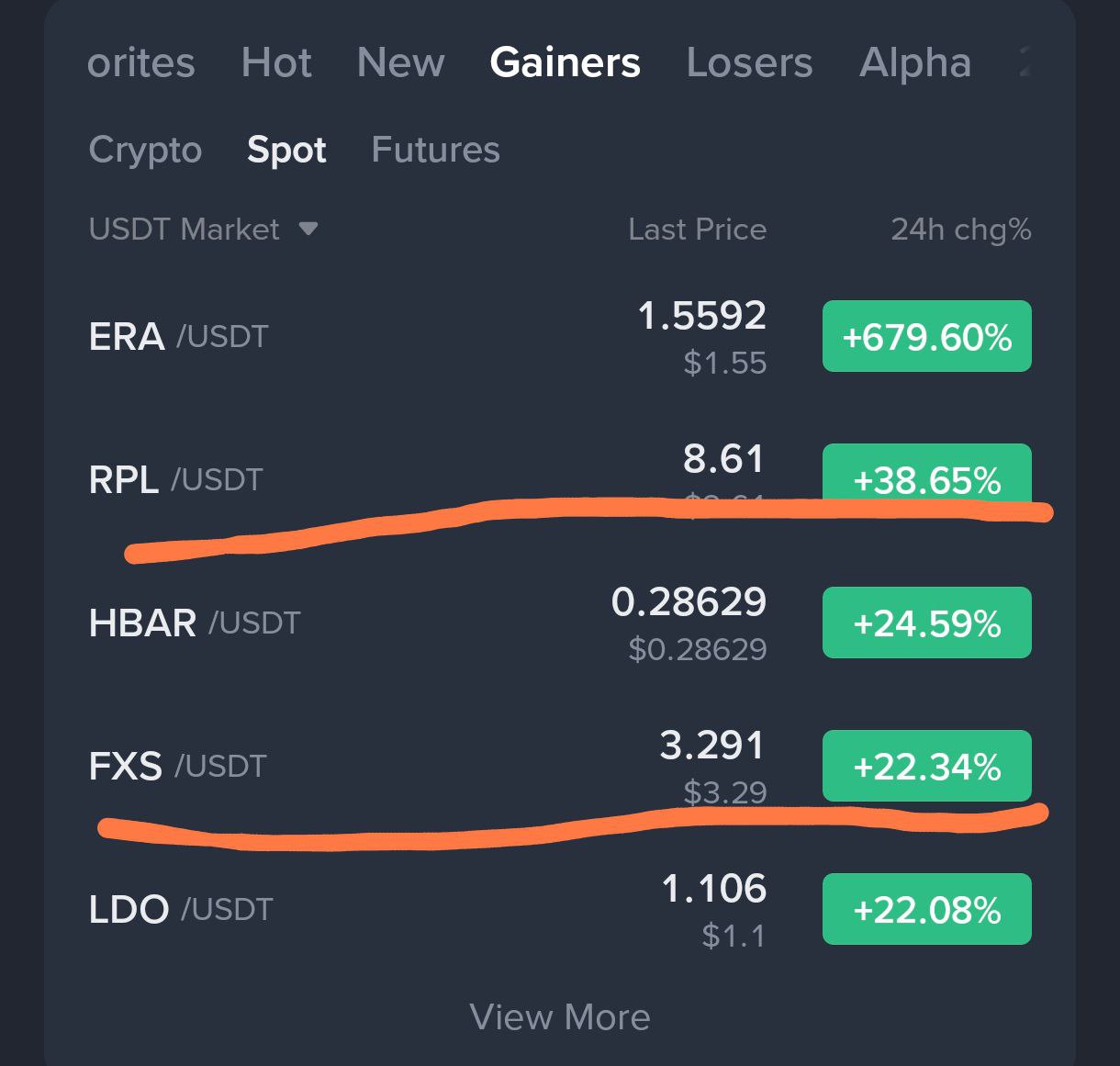Open the RPL/USDT trading pair
1120x1066 pixels.
[560, 479]
